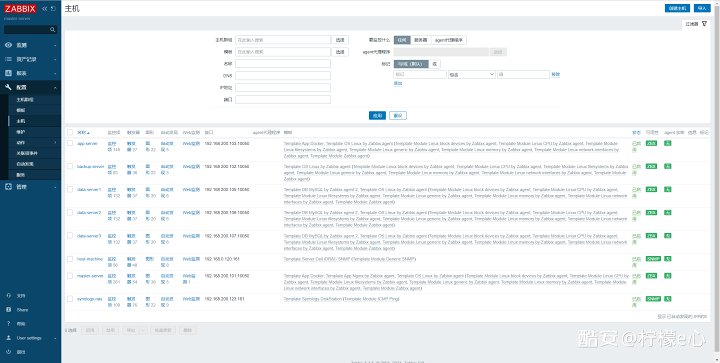Check the master-server row checkbox
The width and height of the screenshot is (720, 363).
click(70, 276)
